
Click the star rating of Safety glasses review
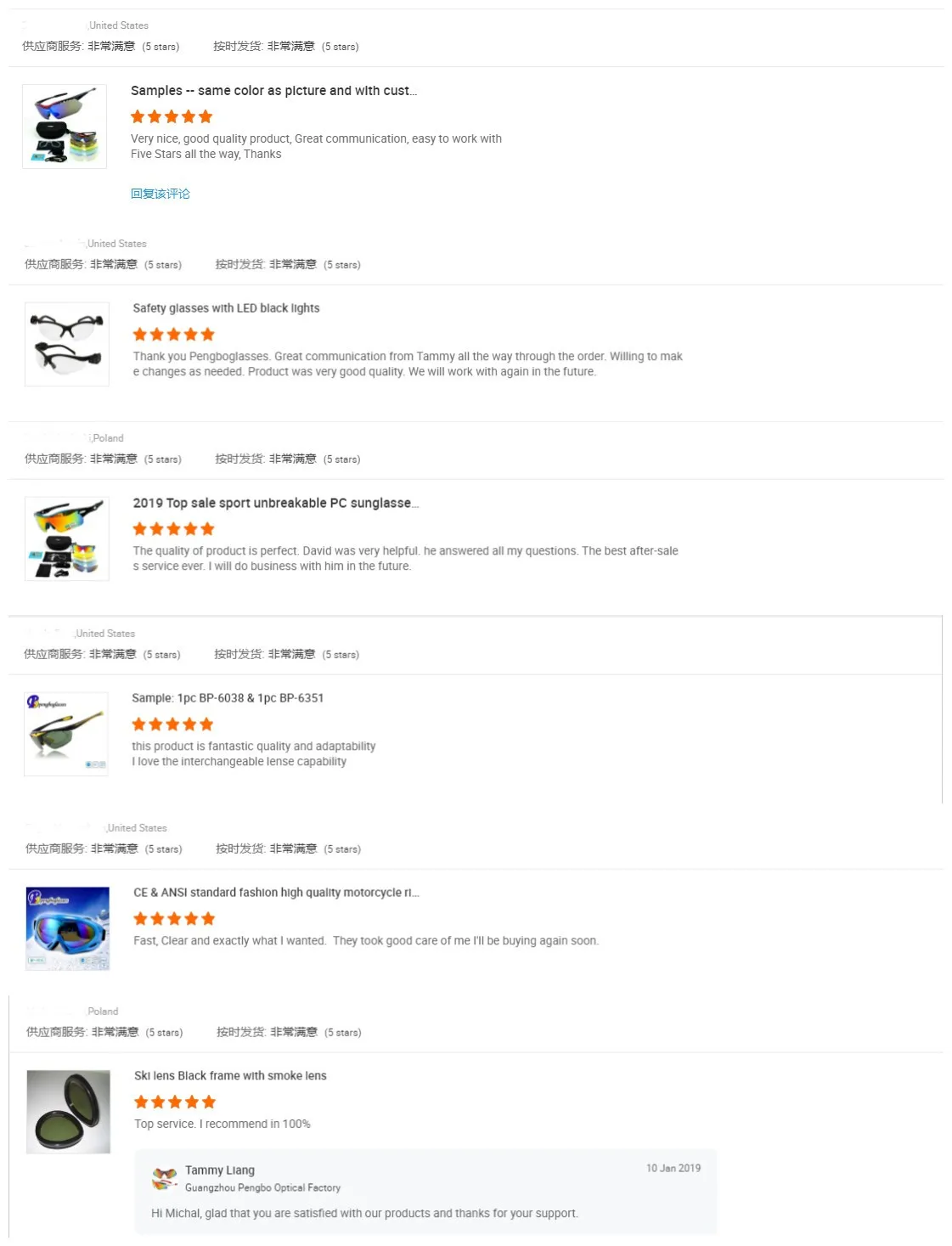[x=174, y=335]
